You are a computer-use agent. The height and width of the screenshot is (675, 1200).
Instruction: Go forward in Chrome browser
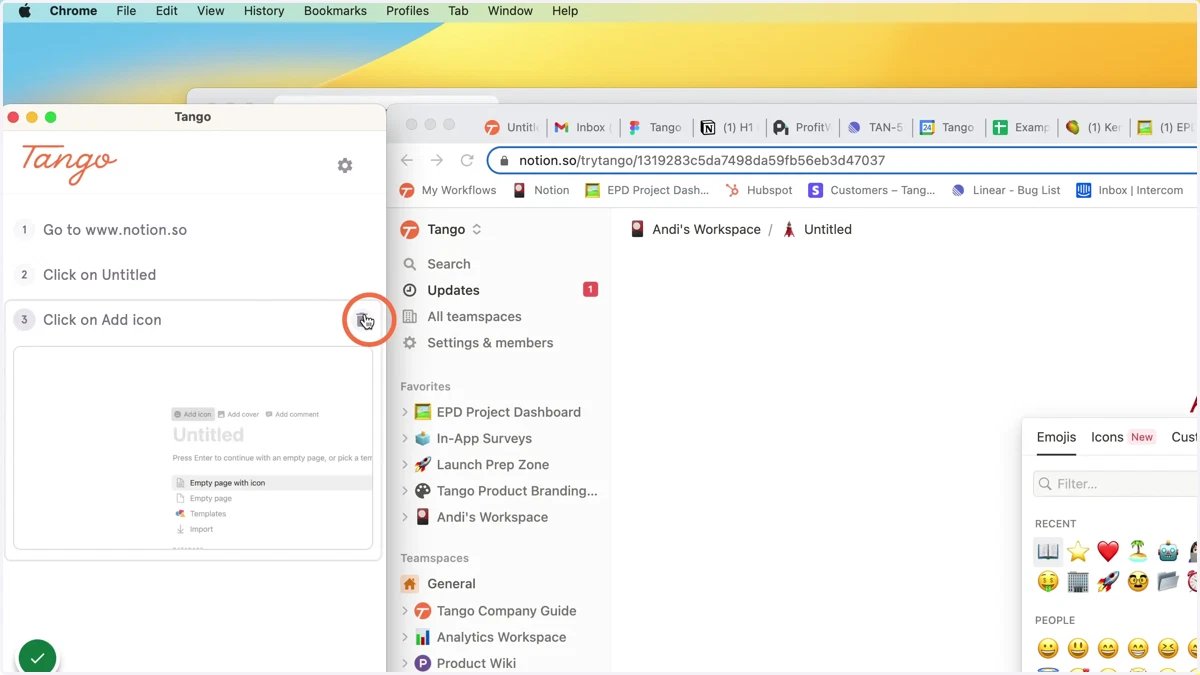pyautogui.click(x=437, y=160)
